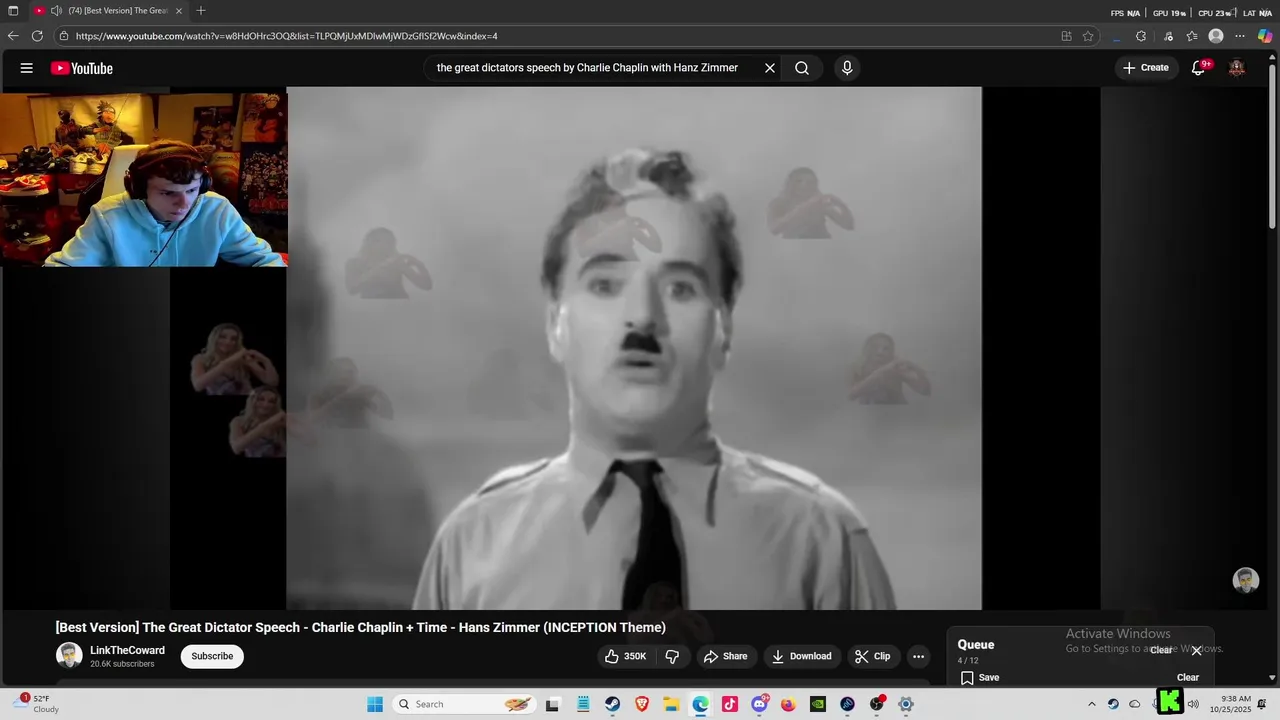Mute the tab via speaker icon
This screenshot has height=720, width=1280.
(57, 11)
